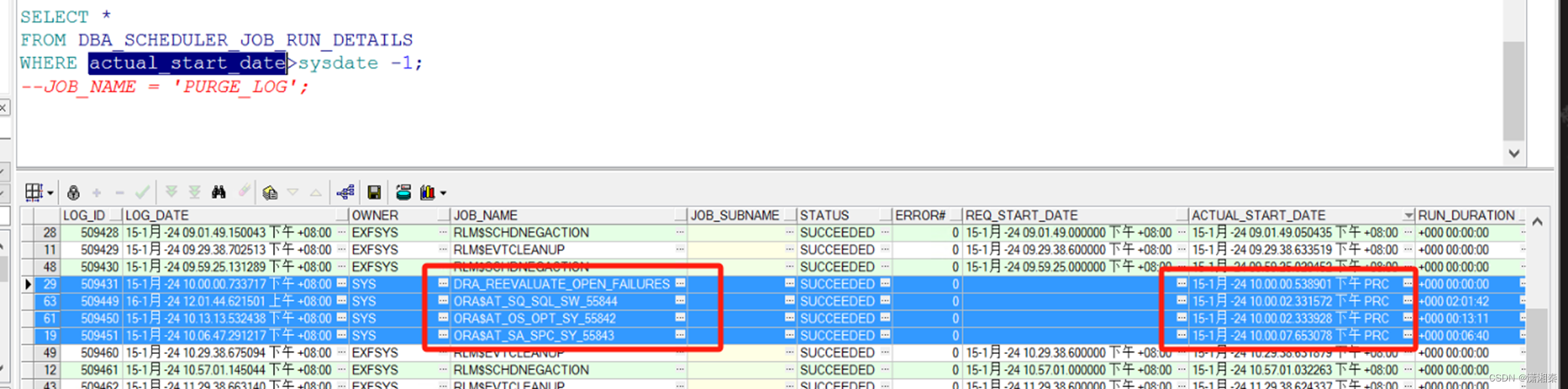
Task: Click DBA_SCHEDULER_JOB_RUN_DETAILS in the query
Action: point(246,40)
